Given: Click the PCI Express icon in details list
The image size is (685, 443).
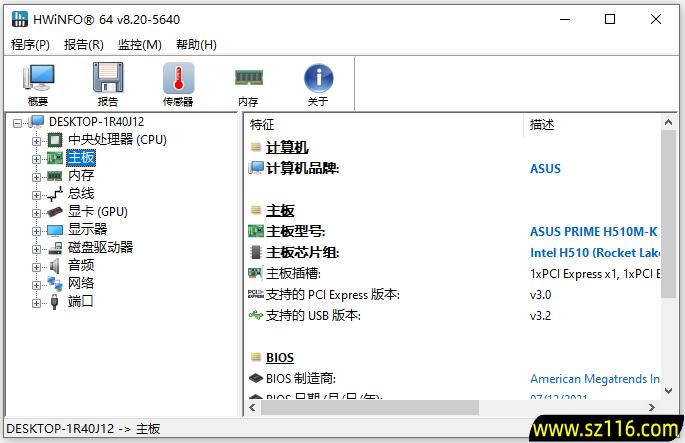Looking at the screenshot, I should (x=256, y=294).
